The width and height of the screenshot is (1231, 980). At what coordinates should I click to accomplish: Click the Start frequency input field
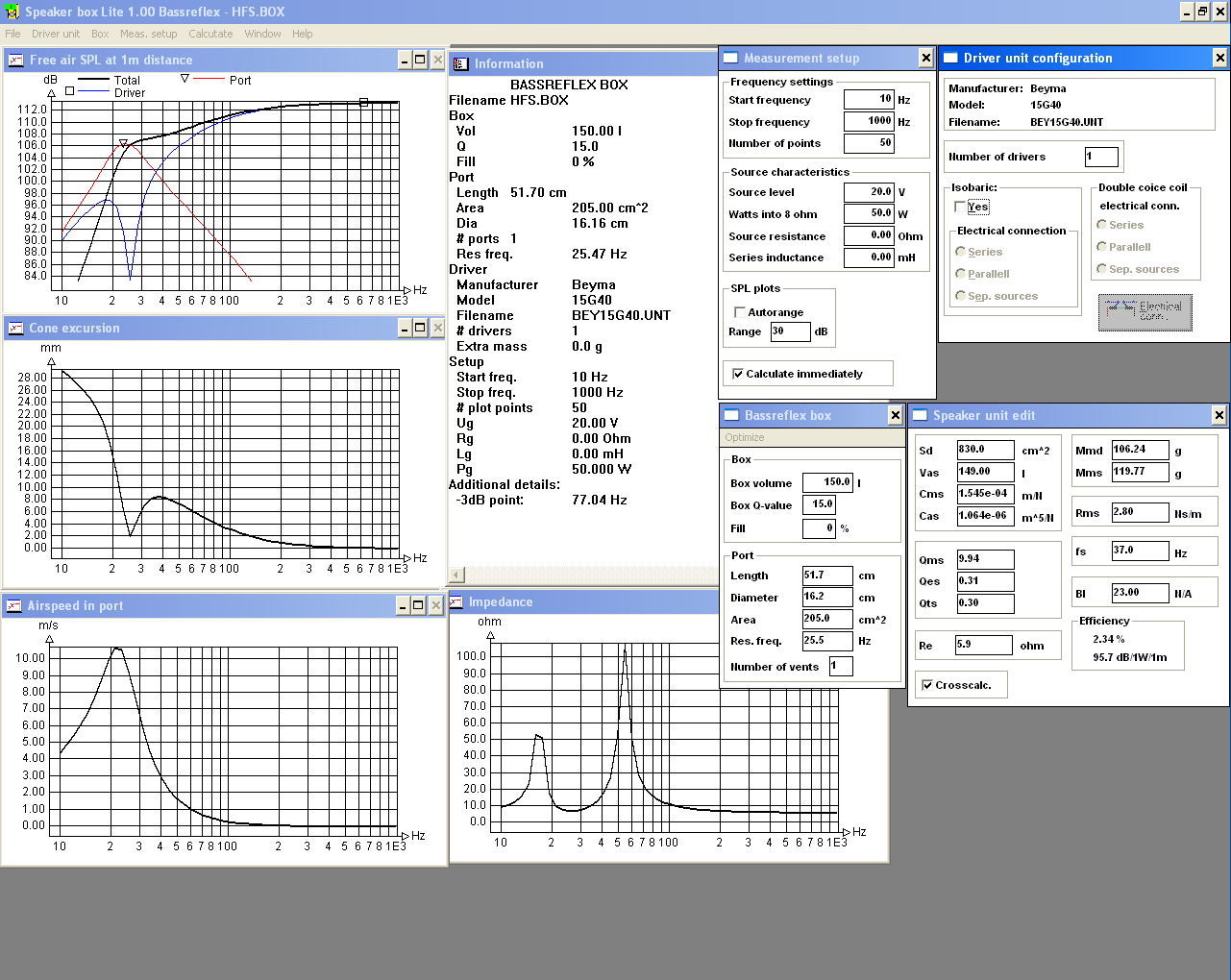(869, 99)
